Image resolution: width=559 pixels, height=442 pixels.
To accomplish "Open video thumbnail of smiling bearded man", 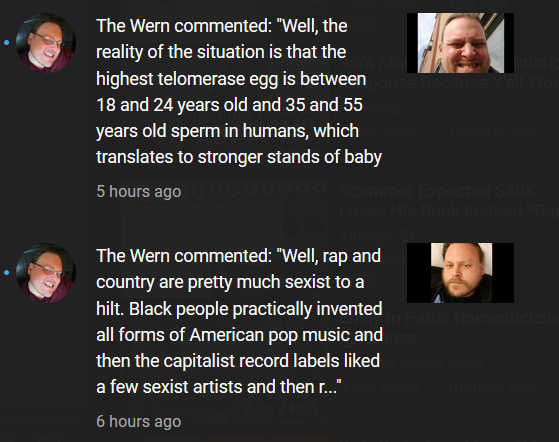I will (460, 43).
